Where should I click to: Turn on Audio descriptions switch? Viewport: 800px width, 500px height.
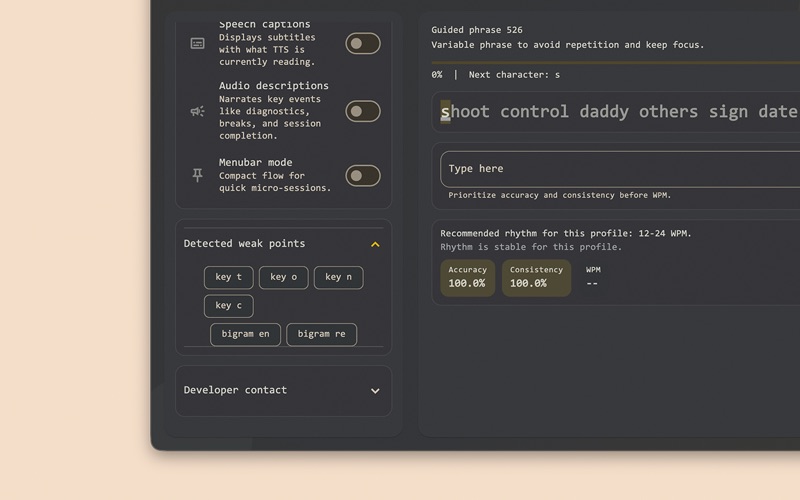point(363,111)
